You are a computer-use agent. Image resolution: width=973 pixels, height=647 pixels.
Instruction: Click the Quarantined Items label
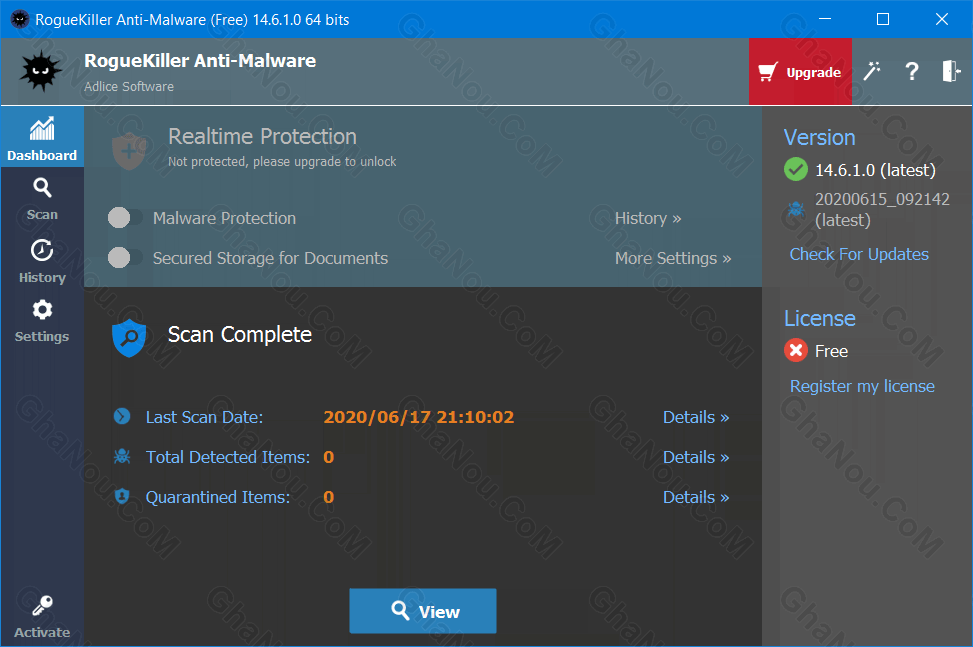point(218,497)
